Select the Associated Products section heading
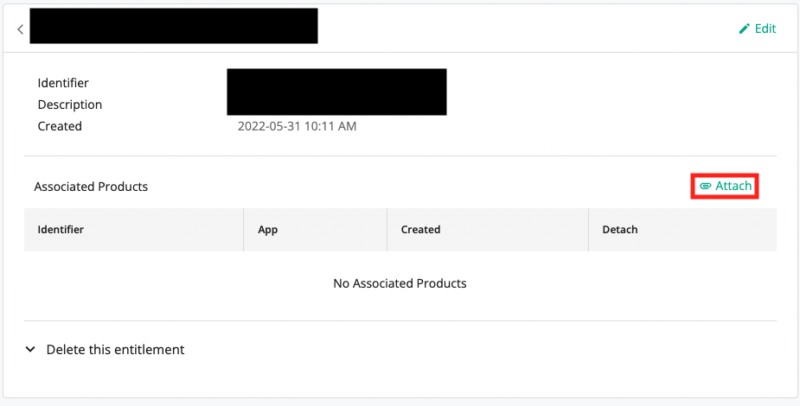This screenshot has width=800, height=406. pyautogui.click(x=91, y=186)
